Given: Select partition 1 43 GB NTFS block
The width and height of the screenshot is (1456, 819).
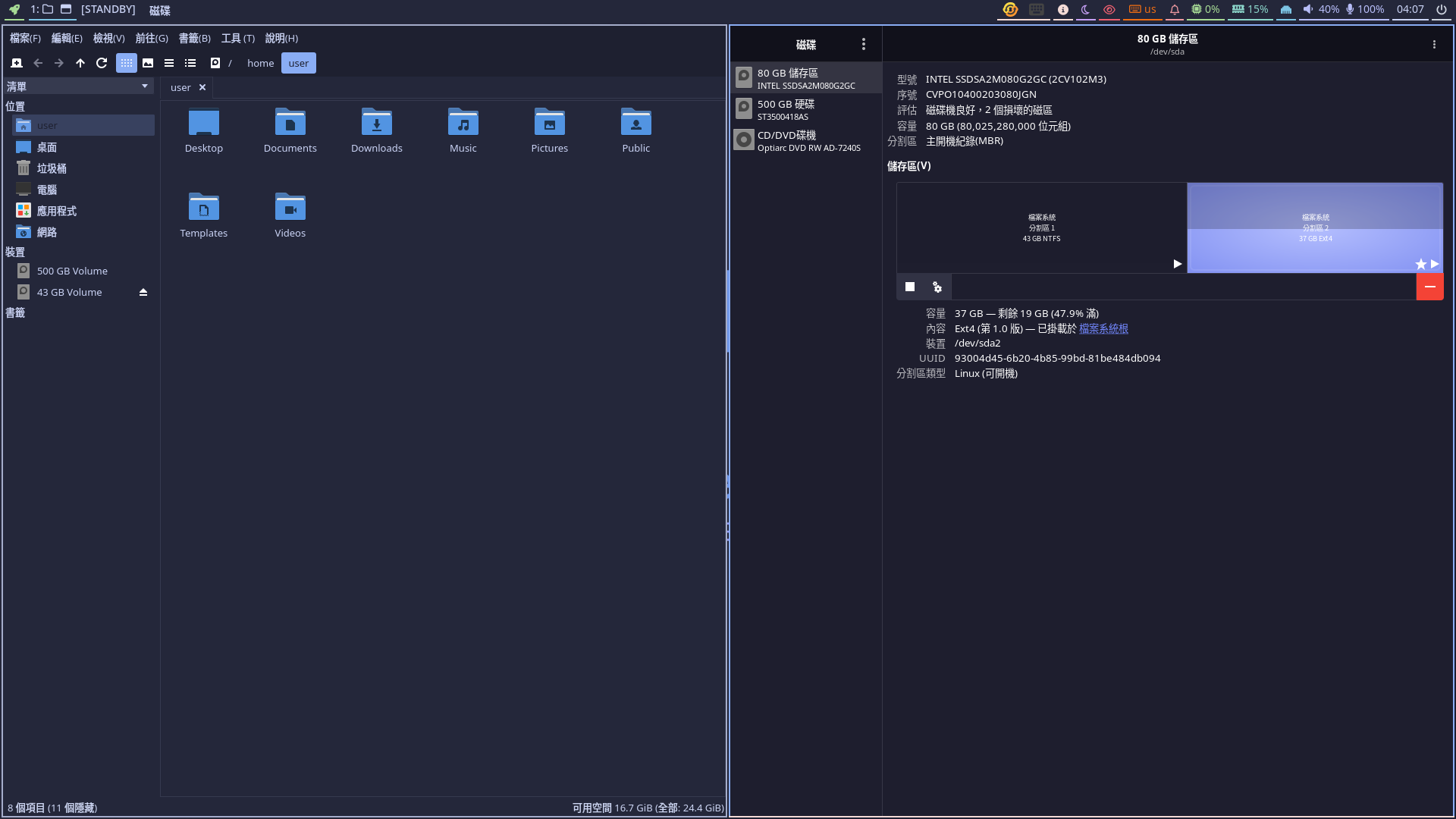Looking at the screenshot, I should (1042, 227).
